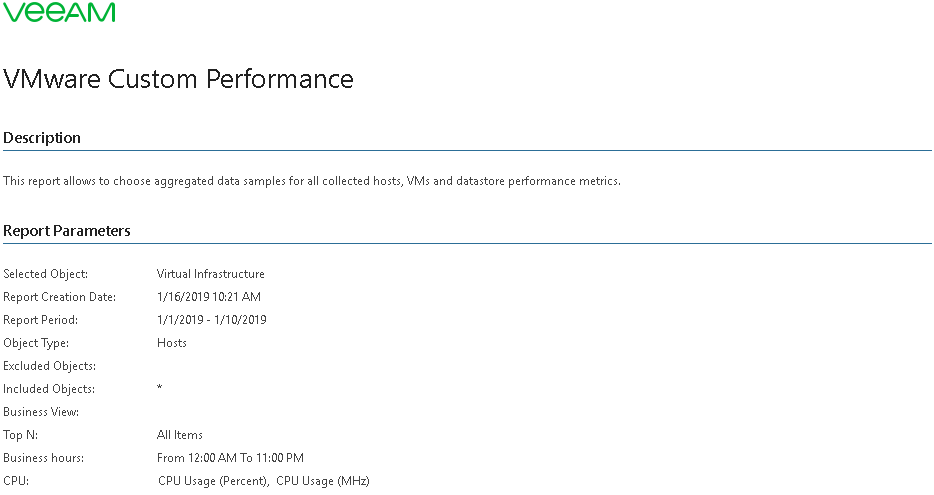
Task: Click the Business View label
Action: [41, 412]
